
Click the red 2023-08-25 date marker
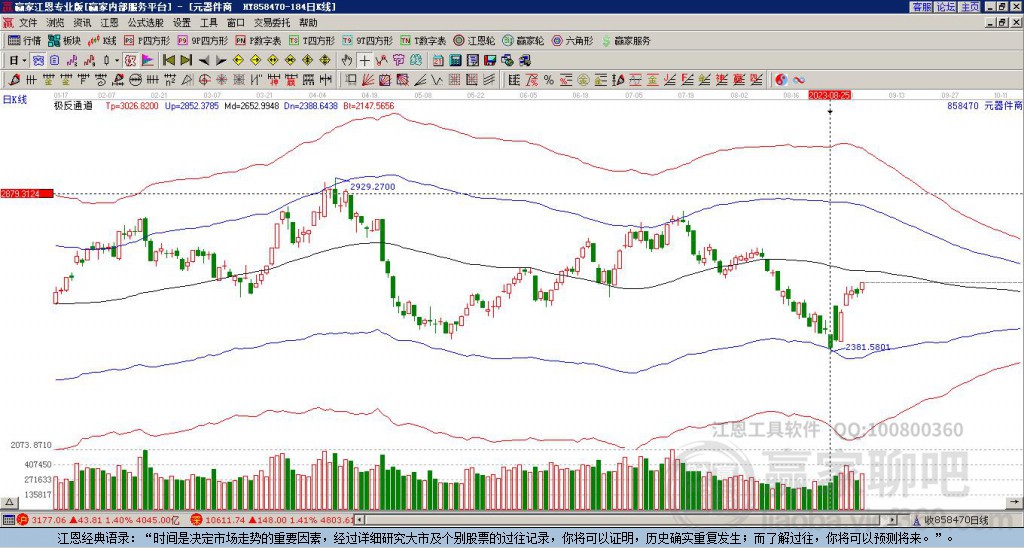(x=829, y=95)
